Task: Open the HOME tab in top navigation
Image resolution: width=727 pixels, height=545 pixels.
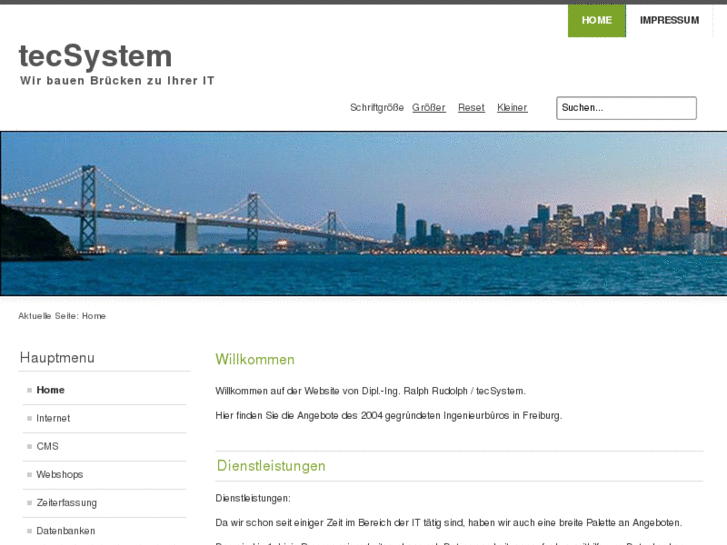Action: (x=597, y=20)
